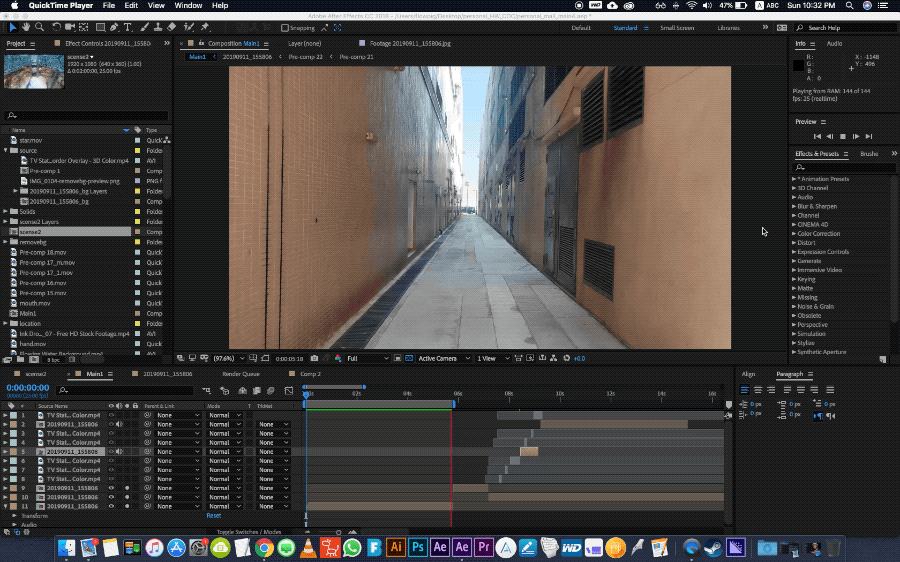Open Photoshop from the Dock

point(417,547)
